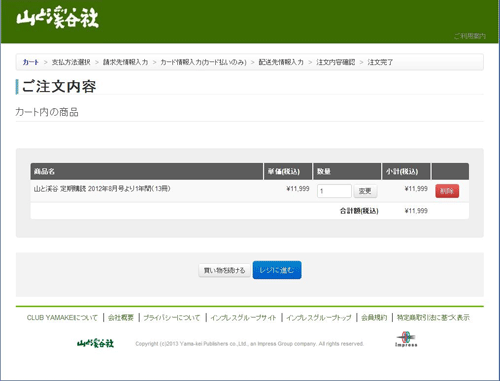Click 買い物を続ける button
Screen dimensions: 500x381
pyautogui.click(x=224, y=270)
